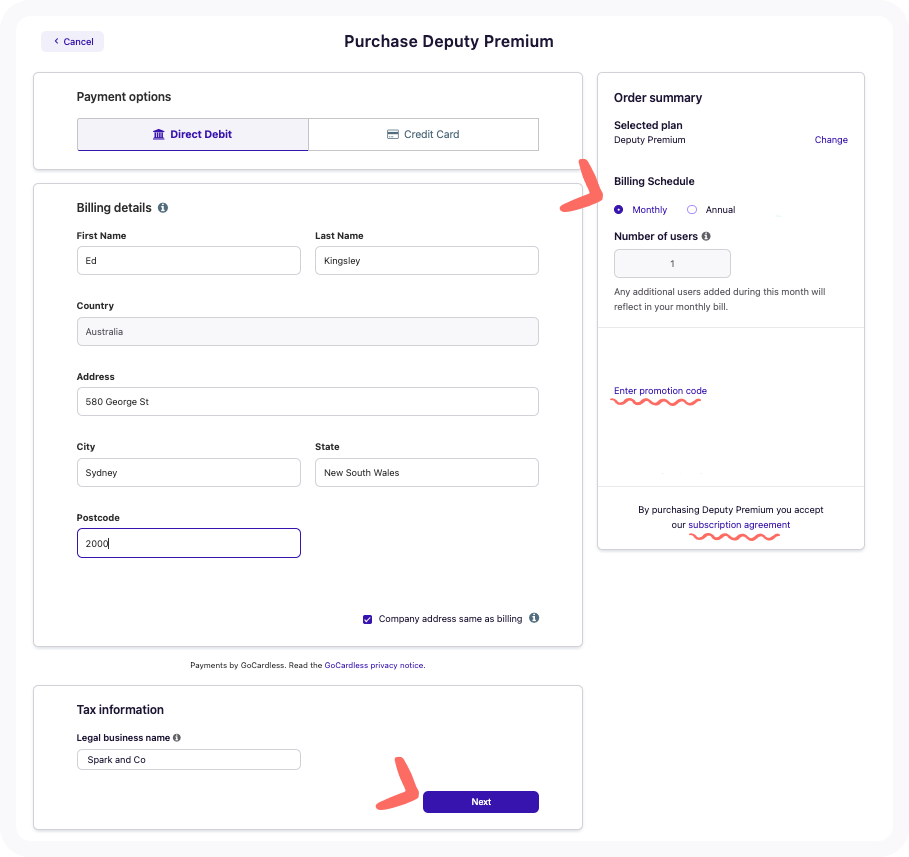Click the info icon beside Number of users
Image resolution: width=909 pixels, height=857 pixels.
pyautogui.click(x=707, y=236)
